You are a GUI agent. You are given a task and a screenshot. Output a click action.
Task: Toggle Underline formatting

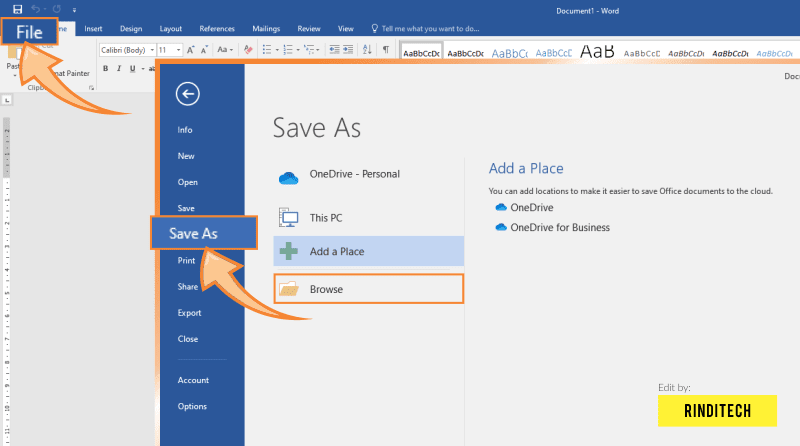tap(133, 68)
